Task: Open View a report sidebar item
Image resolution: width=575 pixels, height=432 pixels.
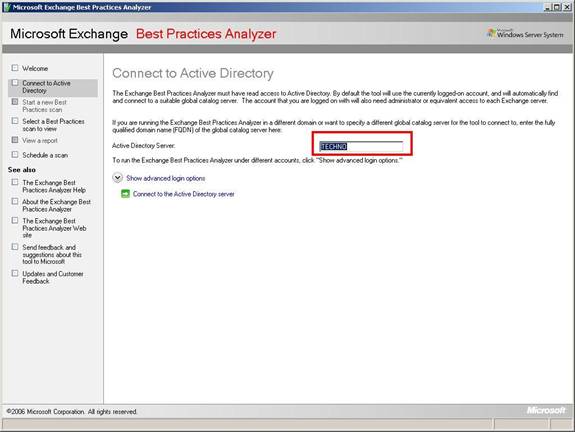Action: pos(40,140)
